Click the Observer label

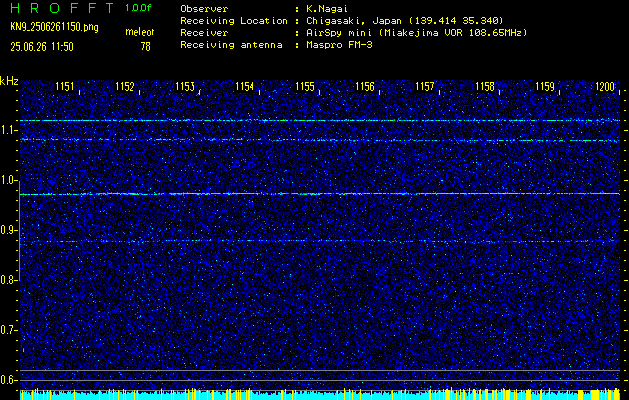(x=204, y=8)
